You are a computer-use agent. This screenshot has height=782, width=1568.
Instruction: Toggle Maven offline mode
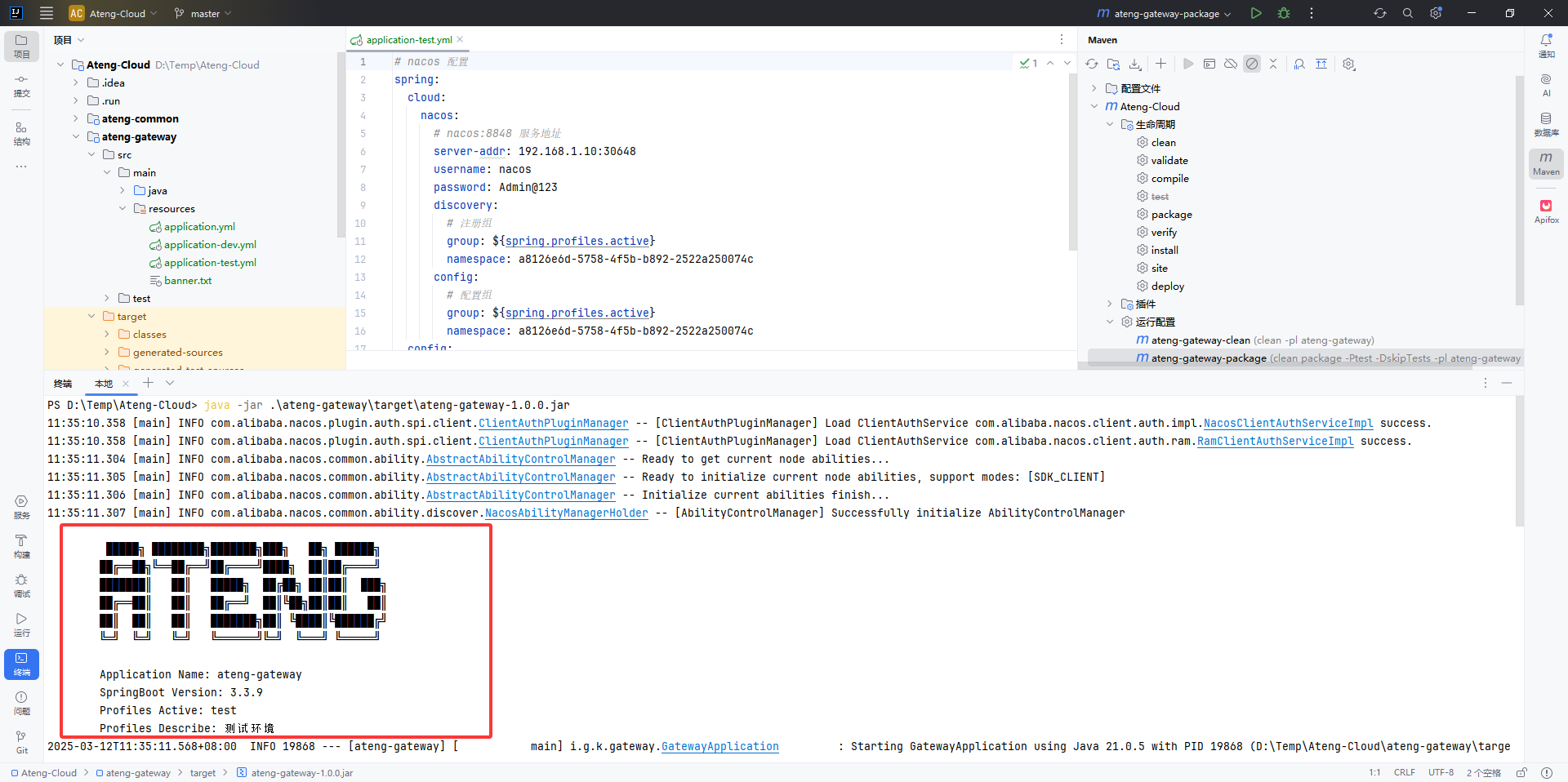[x=1231, y=64]
